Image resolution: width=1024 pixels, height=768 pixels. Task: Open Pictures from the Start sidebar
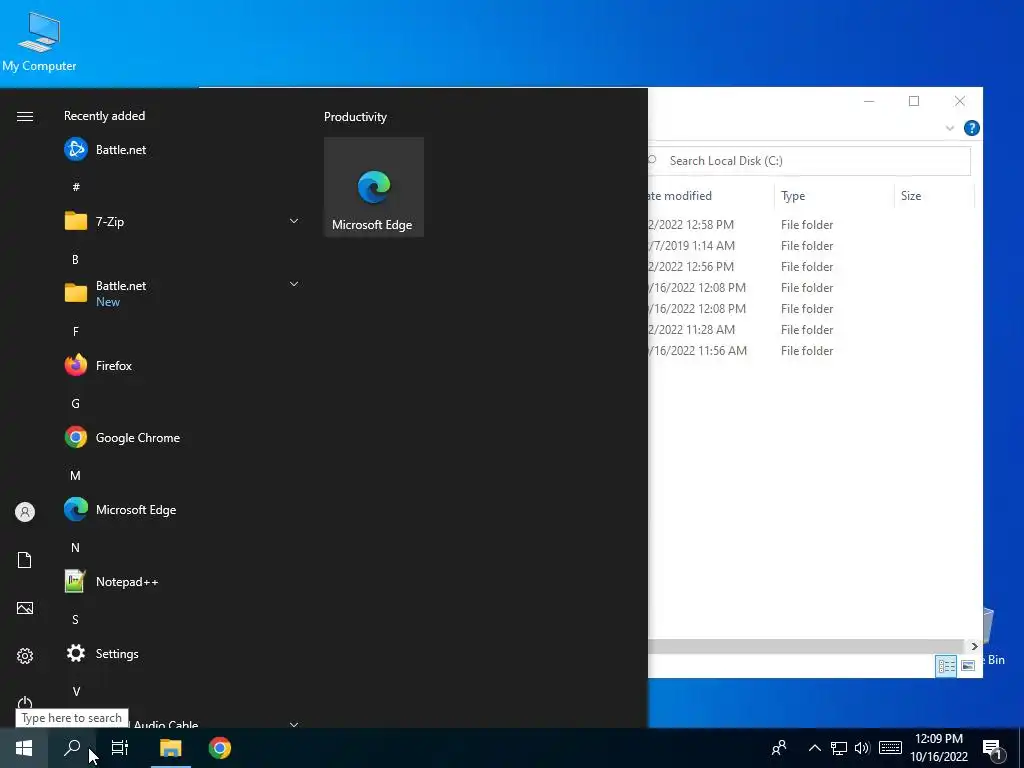[25, 608]
